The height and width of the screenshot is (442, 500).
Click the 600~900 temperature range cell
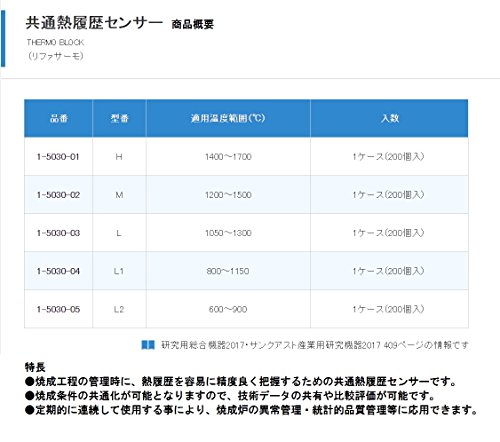click(x=228, y=309)
